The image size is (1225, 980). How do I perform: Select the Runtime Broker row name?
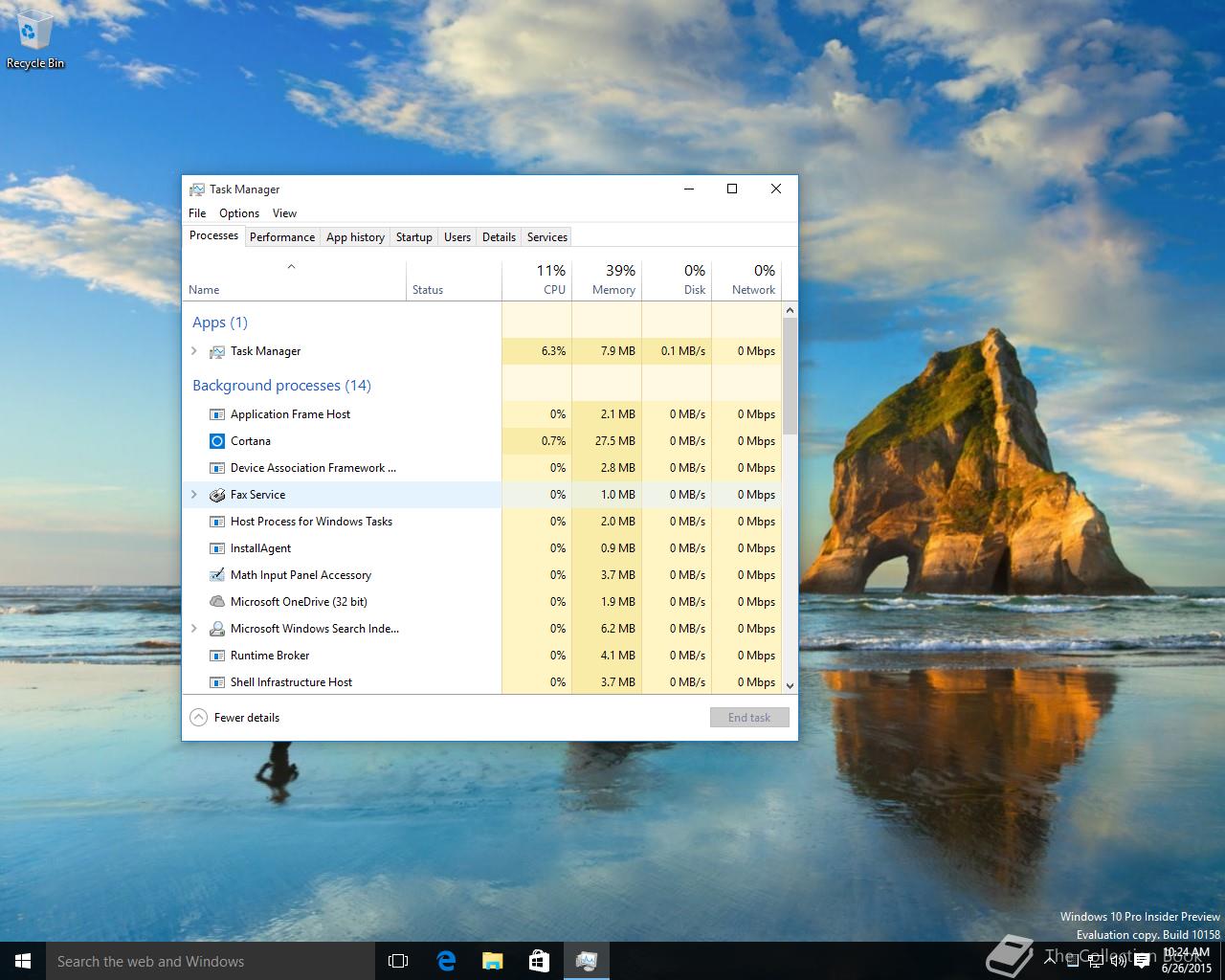(x=270, y=656)
